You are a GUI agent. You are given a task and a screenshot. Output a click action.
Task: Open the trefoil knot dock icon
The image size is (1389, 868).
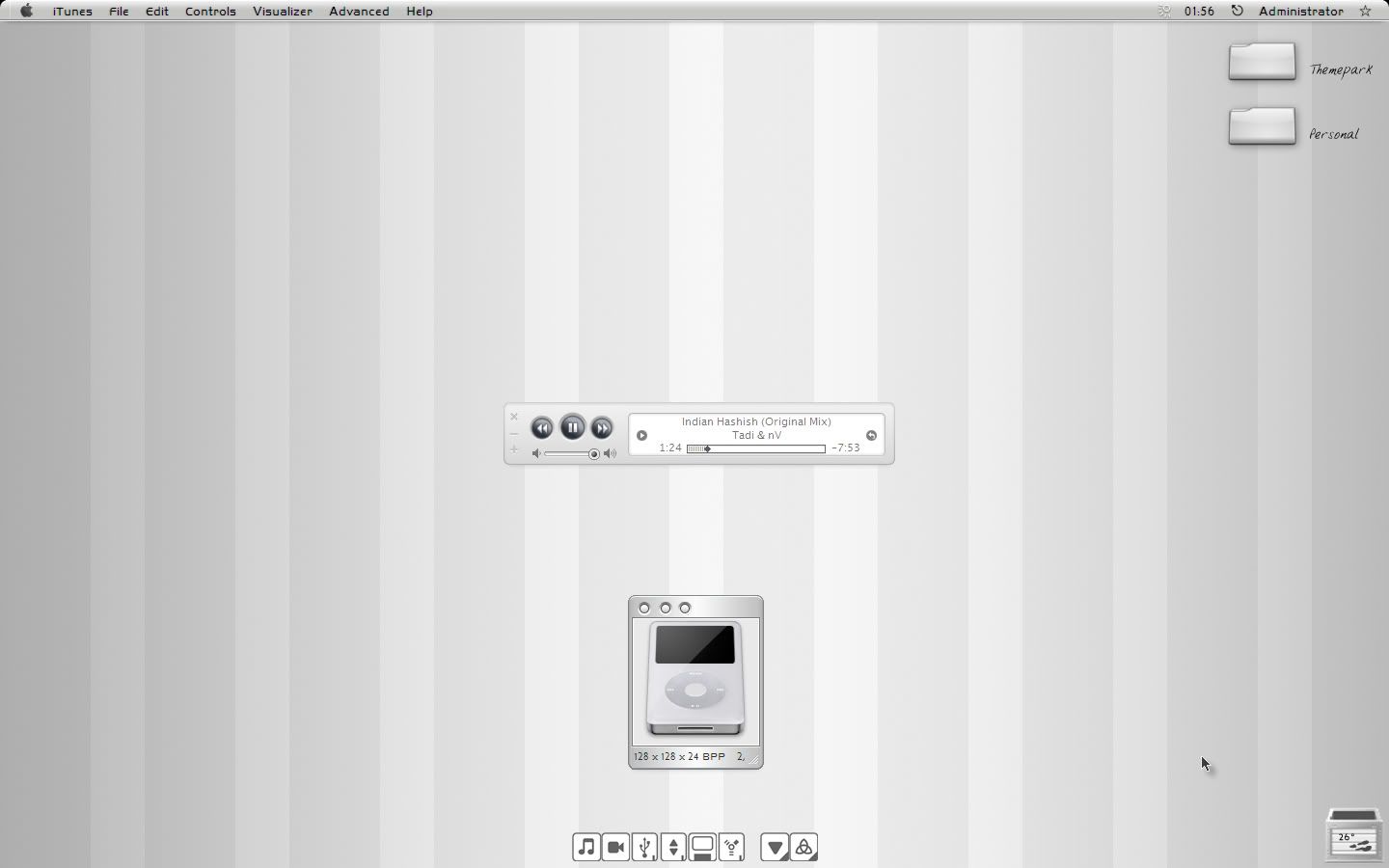[803, 847]
